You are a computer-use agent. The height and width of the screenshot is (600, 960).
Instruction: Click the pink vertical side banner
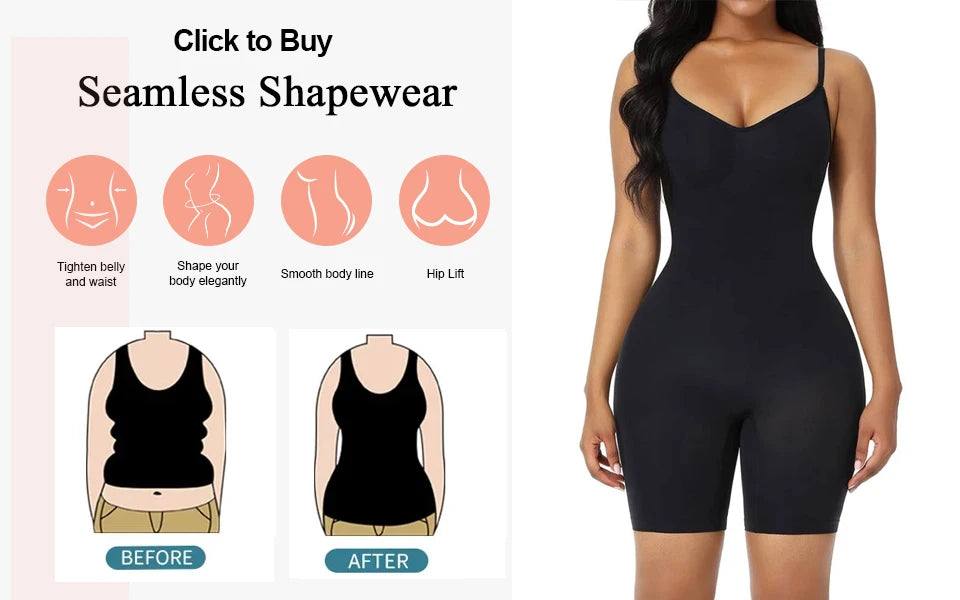70,318
